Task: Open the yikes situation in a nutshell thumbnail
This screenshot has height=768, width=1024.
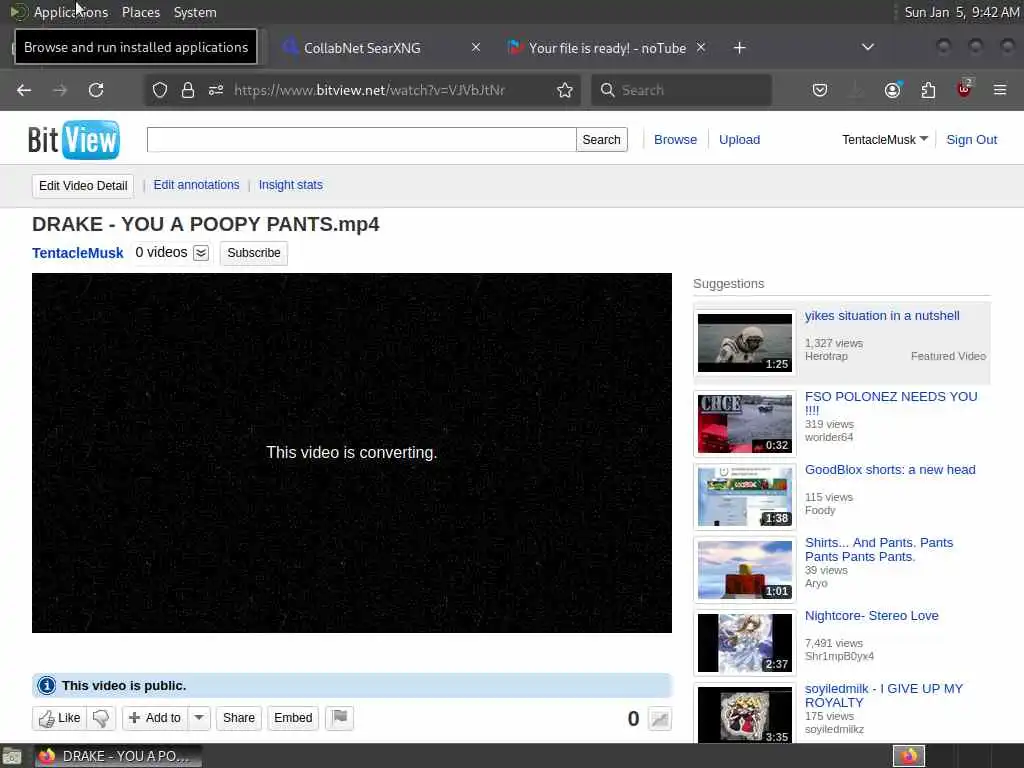Action: point(744,343)
